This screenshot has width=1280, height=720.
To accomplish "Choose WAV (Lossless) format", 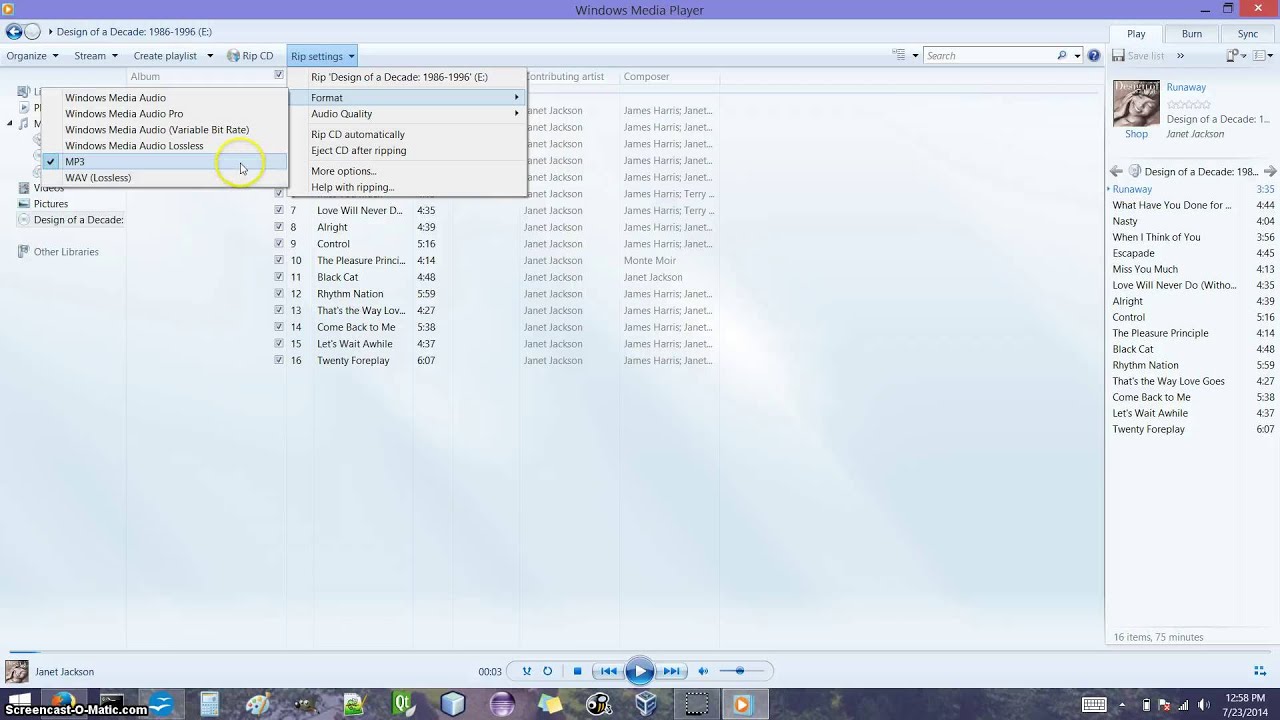I will tap(164, 178).
